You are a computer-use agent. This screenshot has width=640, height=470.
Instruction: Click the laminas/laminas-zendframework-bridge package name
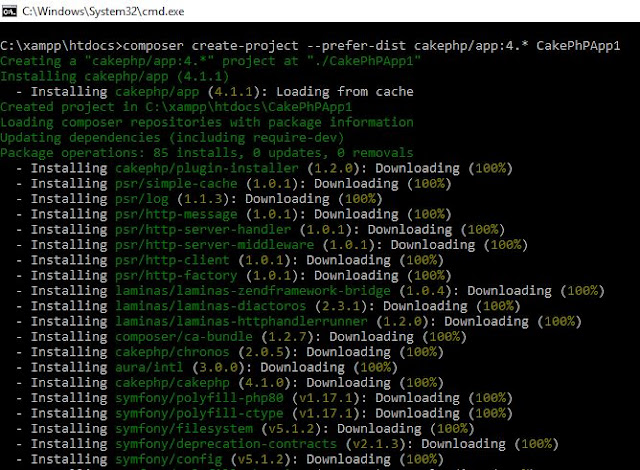click(x=253, y=290)
